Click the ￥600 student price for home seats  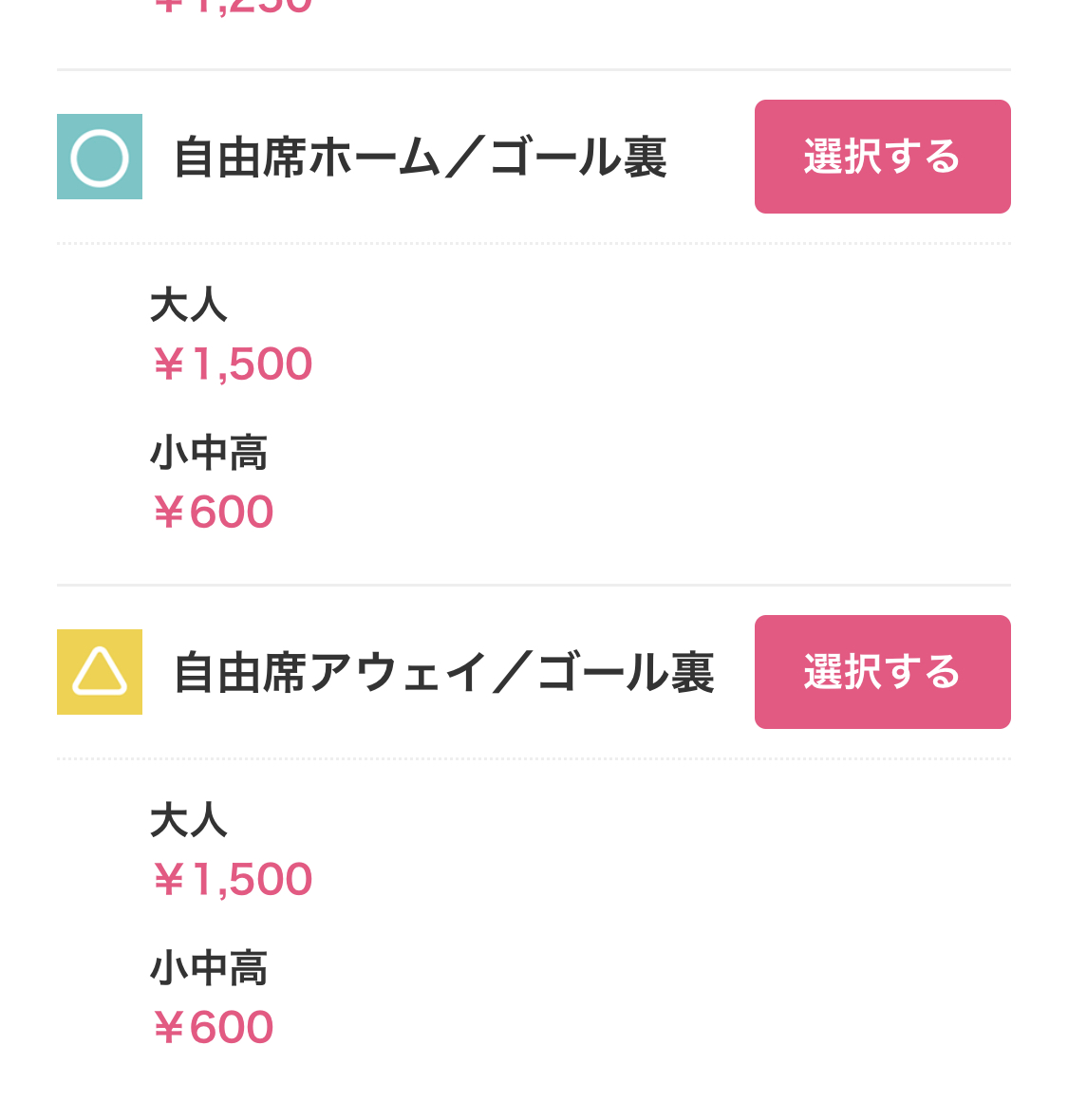coord(214,513)
